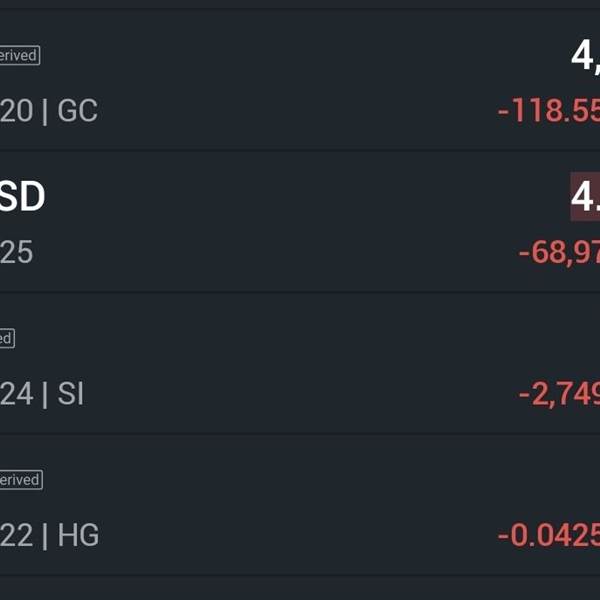Open the SD watchlist row
Image resolution: width=600 pixels, height=600 pixels.
pyautogui.click(x=300, y=223)
